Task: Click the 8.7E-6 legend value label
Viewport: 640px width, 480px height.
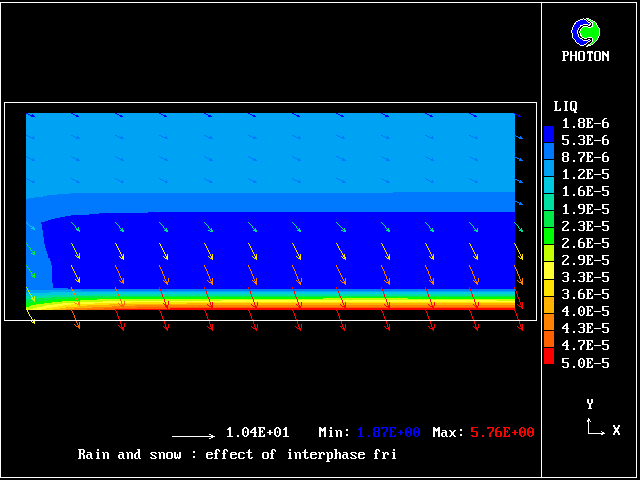Action: 585,157
